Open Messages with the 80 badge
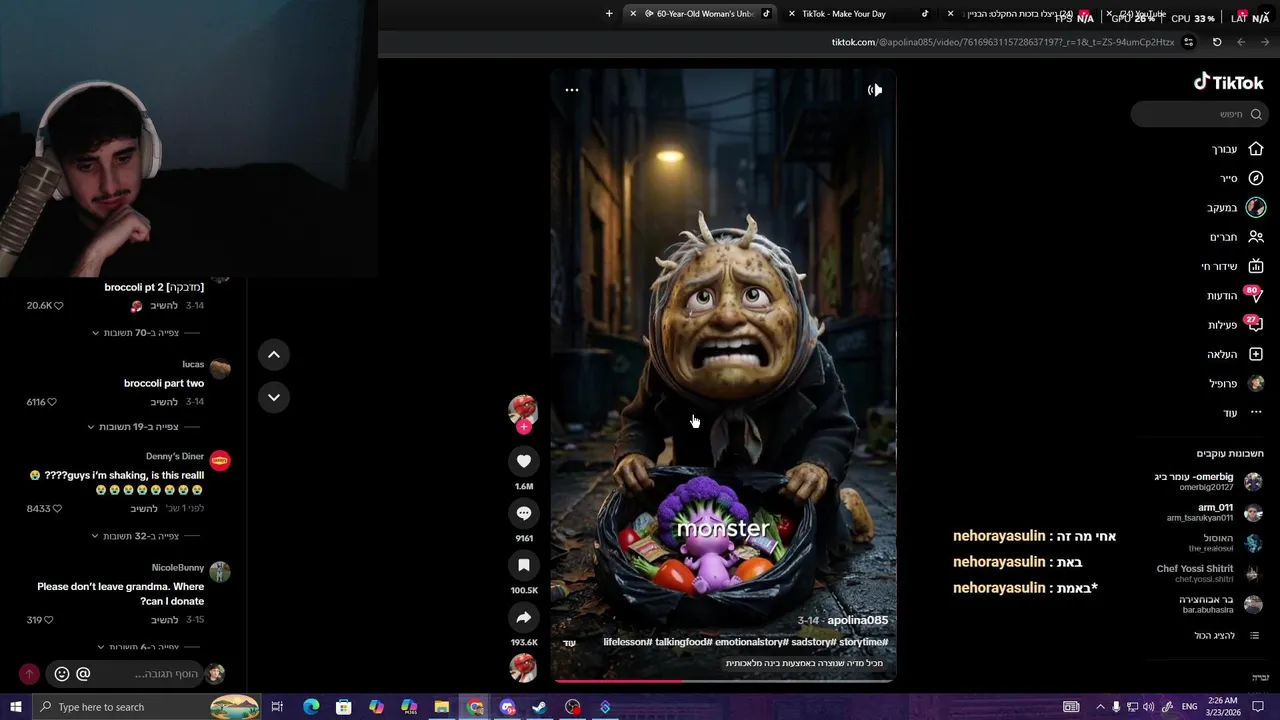Image resolution: width=1280 pixels, height=720 pixels. tap(1254, 295)
